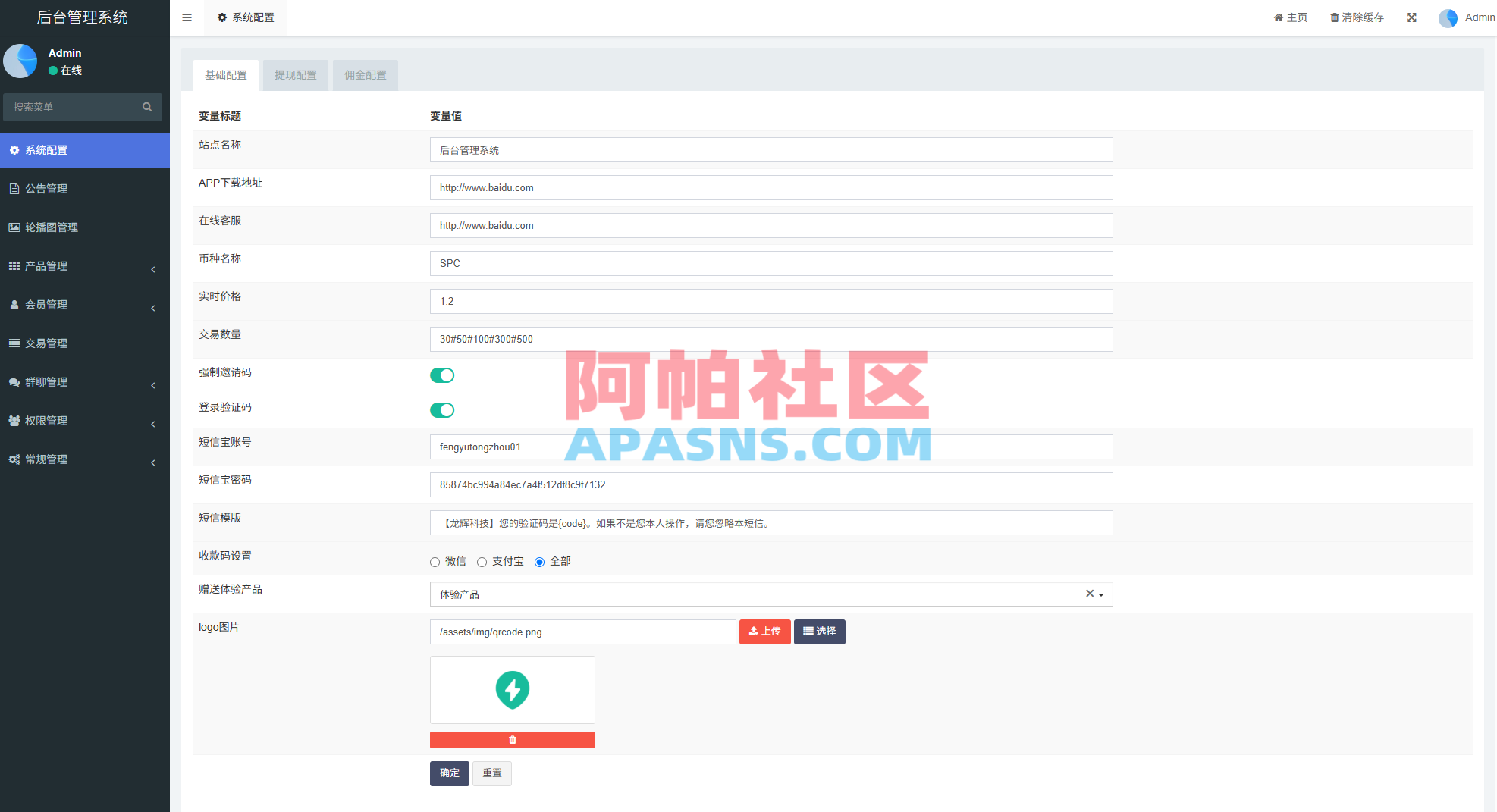Turn off the 登录验证码 switch
Viewport: 1497px width, 812px height.
(x=442, y=409)
